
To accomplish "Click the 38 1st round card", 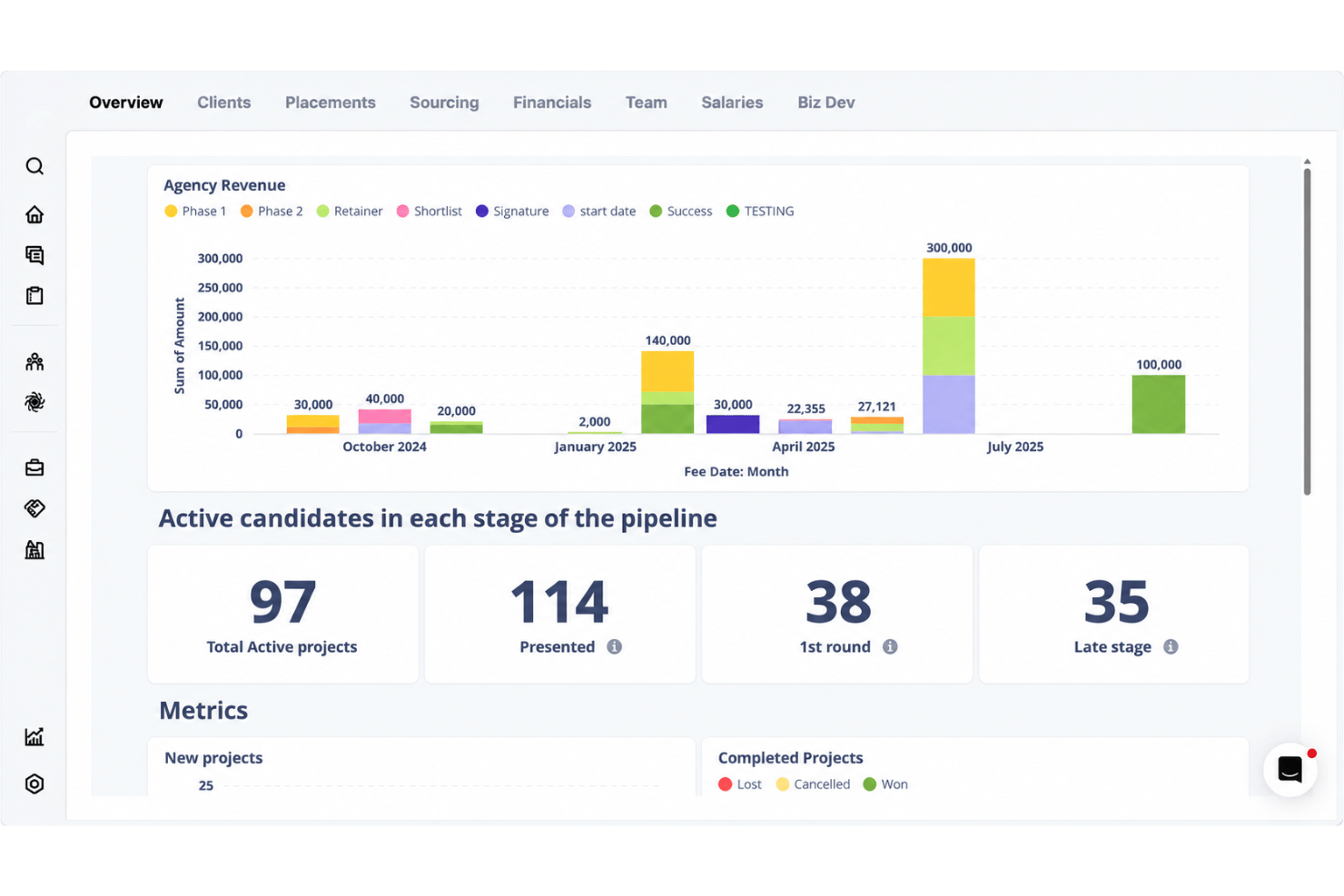I will [x=837, y=614].
